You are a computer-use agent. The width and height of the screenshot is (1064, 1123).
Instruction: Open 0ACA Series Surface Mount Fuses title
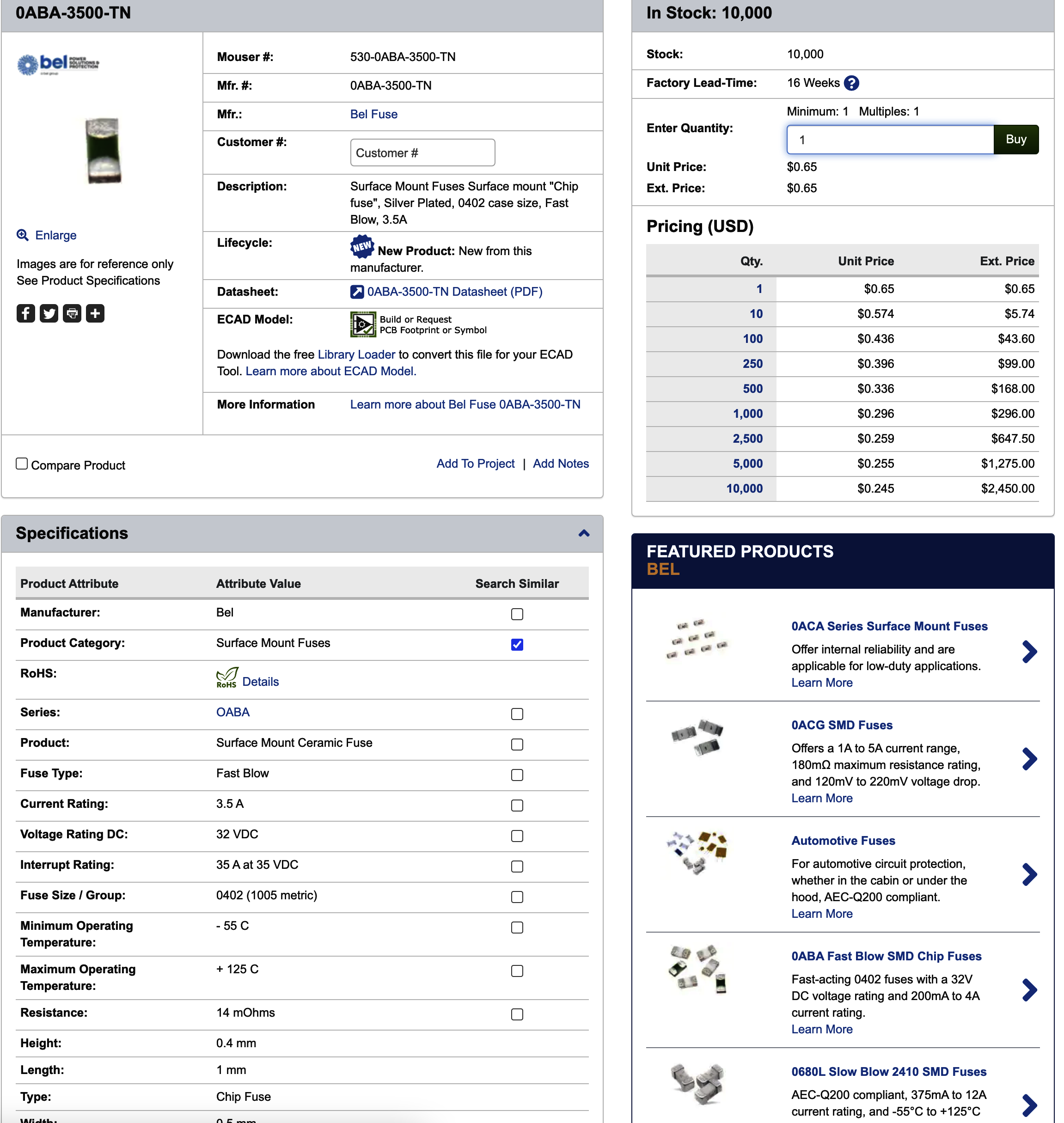click(x=889, y=626)
